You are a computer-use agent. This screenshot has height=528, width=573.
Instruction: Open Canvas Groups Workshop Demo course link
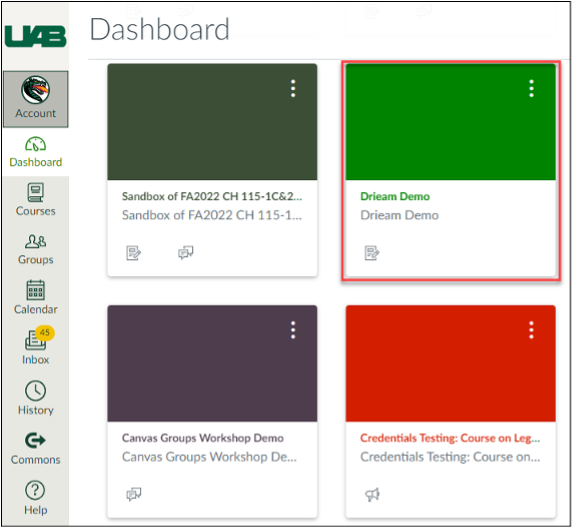pos(202,438)
